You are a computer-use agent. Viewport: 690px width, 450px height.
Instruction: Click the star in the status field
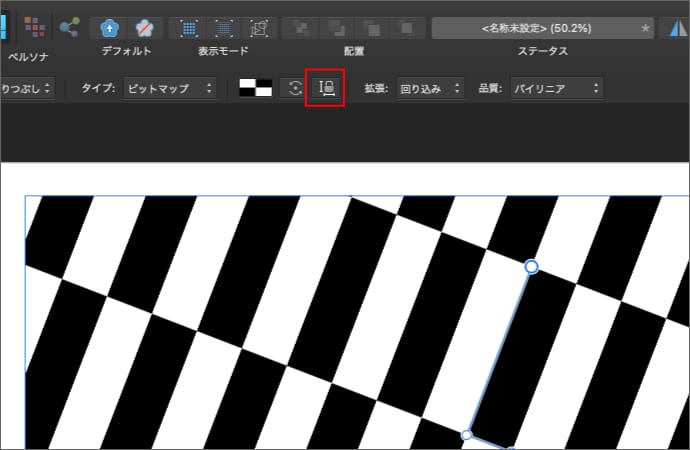click(x=646, y=27)
